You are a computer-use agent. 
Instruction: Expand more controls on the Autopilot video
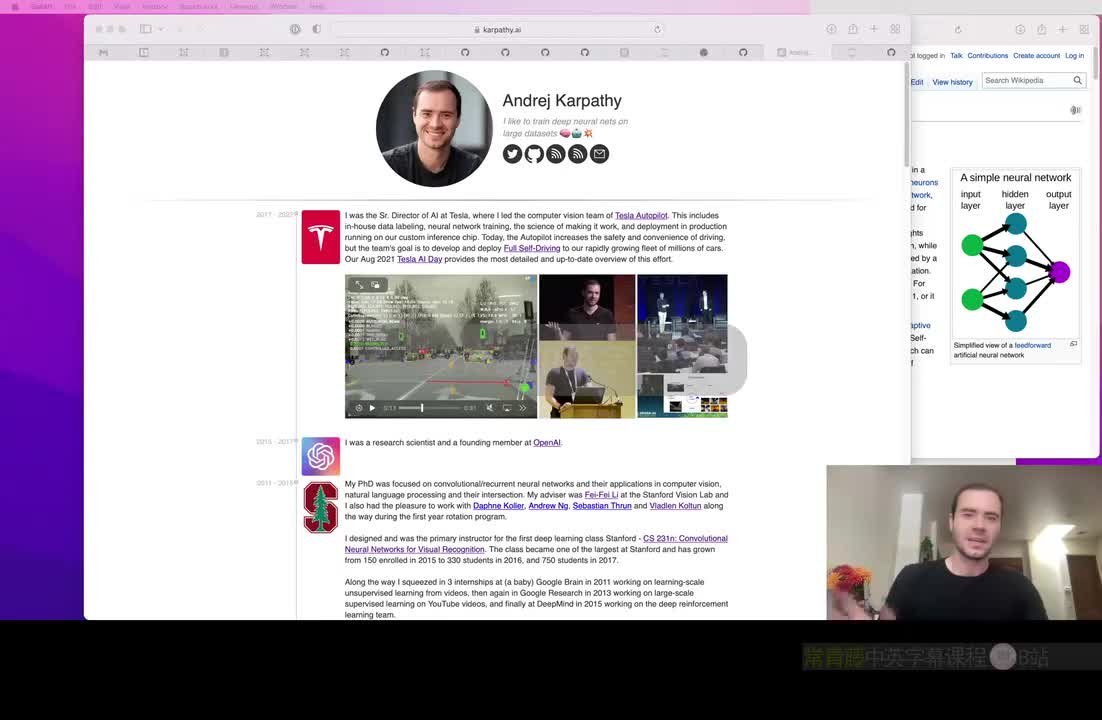[x=522, y=408]
